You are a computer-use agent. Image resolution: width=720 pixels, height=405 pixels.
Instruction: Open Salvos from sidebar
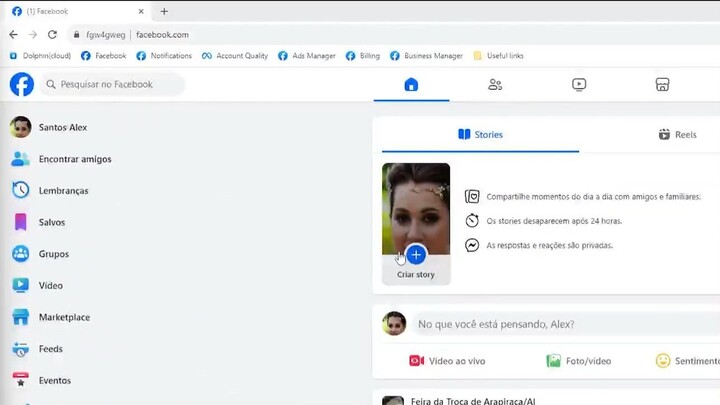click(52, 222)
